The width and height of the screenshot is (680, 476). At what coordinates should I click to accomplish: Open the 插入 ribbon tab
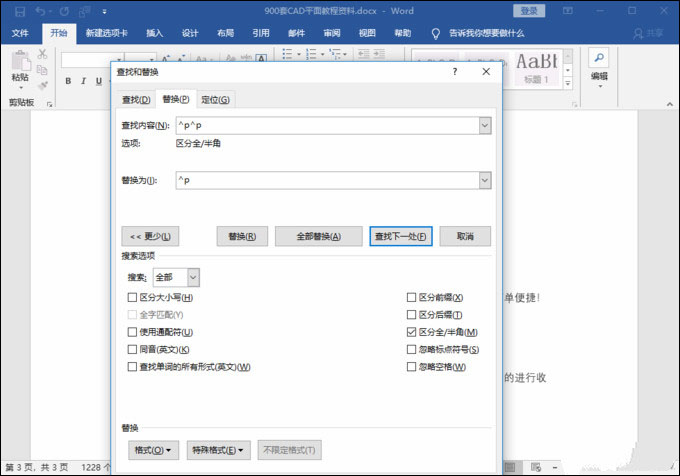click(154, 33)
